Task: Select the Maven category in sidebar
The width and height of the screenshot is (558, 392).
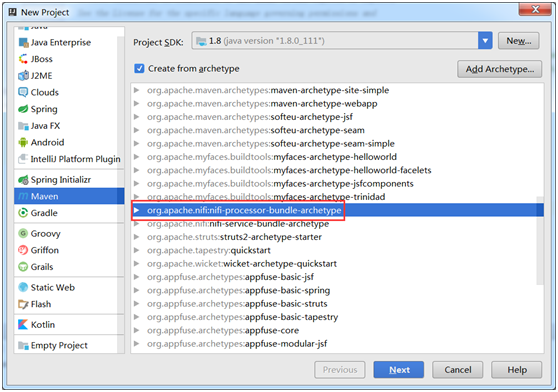Action: tap(69, 196)
